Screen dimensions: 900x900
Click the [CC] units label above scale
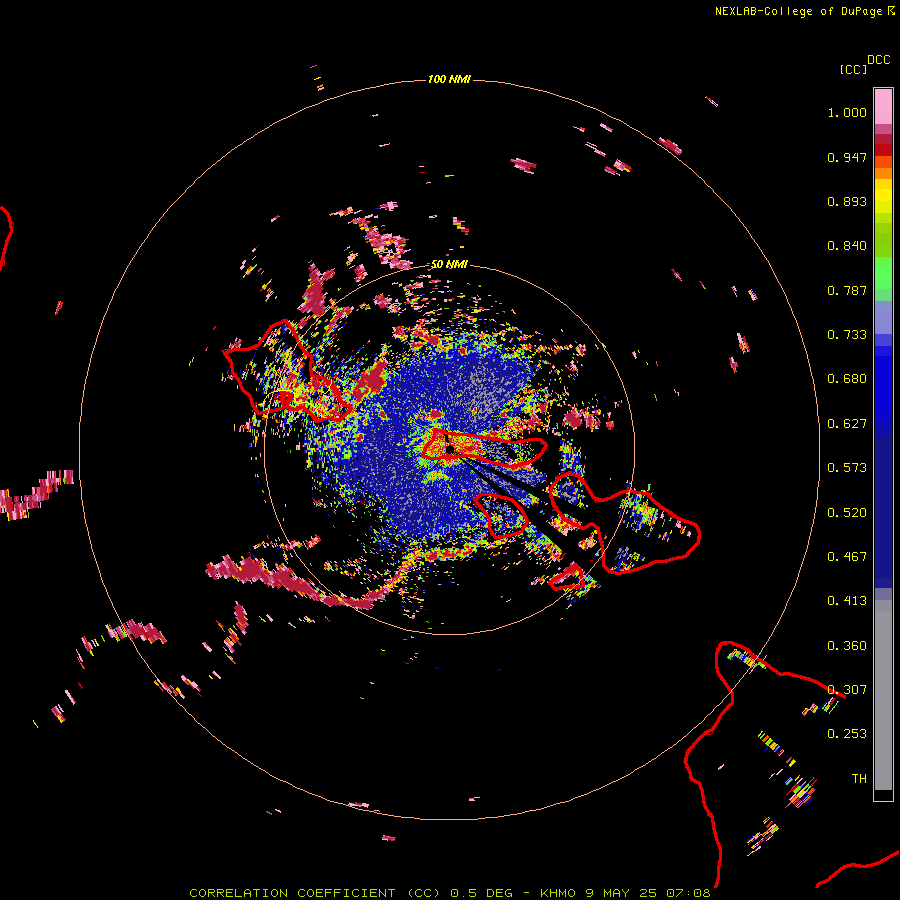pos(853,69)
